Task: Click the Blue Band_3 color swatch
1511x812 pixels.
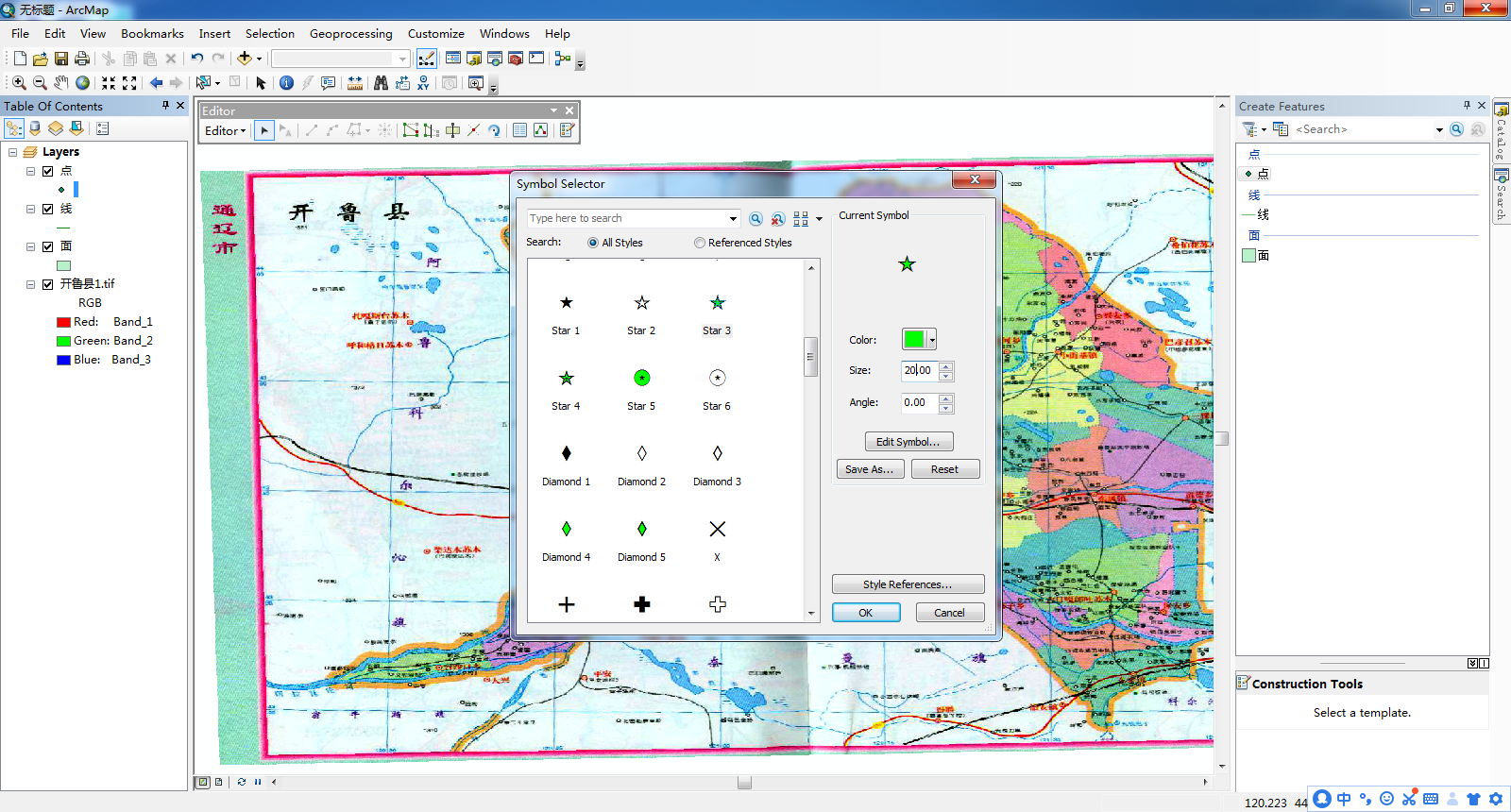Action: (63, 360)
